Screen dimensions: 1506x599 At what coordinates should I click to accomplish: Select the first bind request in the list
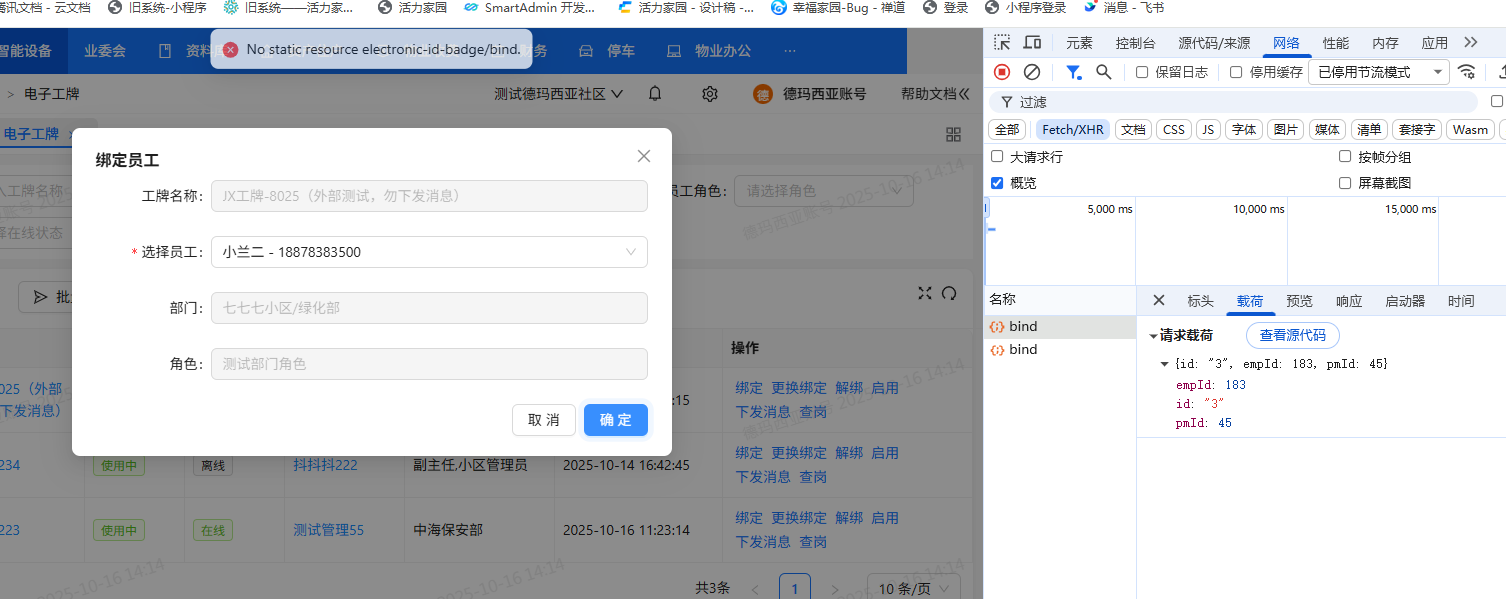(1059, 326)
